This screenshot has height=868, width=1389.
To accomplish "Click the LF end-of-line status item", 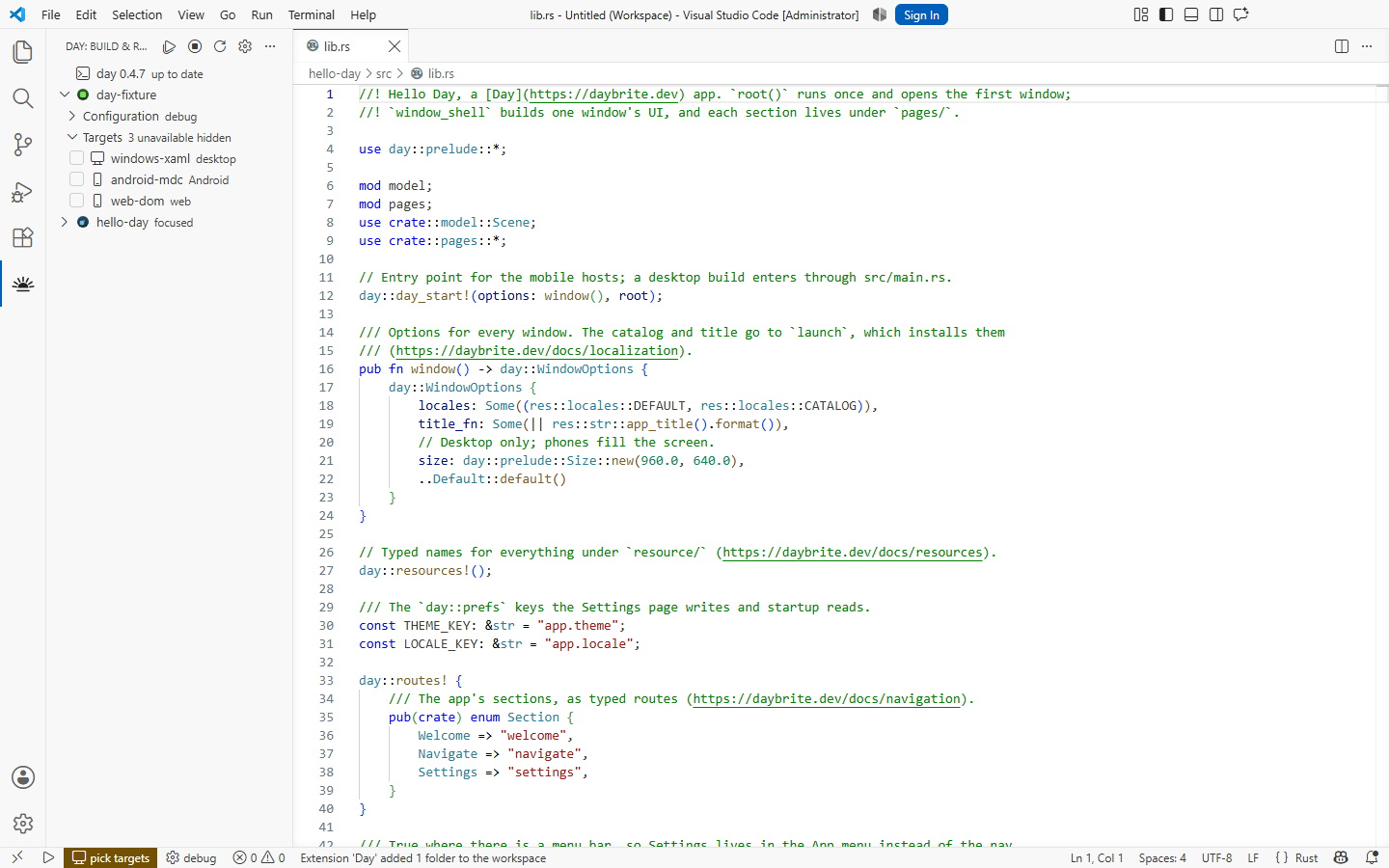I will (x=1253, y=857).
